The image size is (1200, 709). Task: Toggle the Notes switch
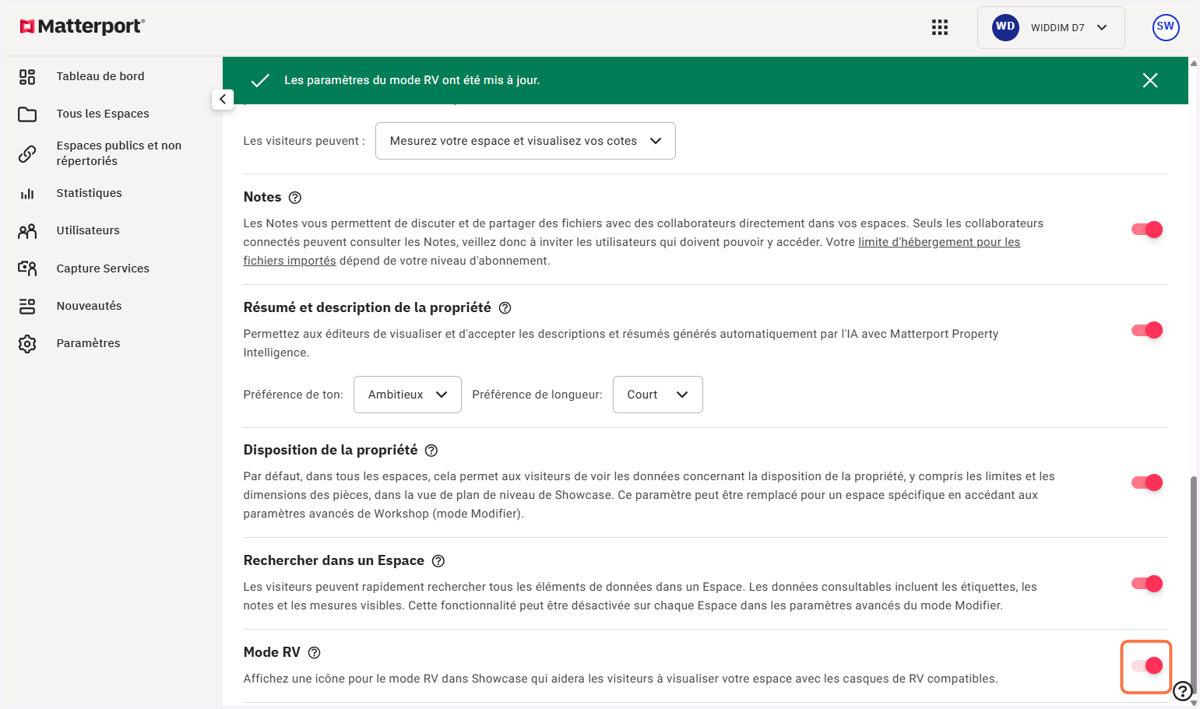point(1147,230)
